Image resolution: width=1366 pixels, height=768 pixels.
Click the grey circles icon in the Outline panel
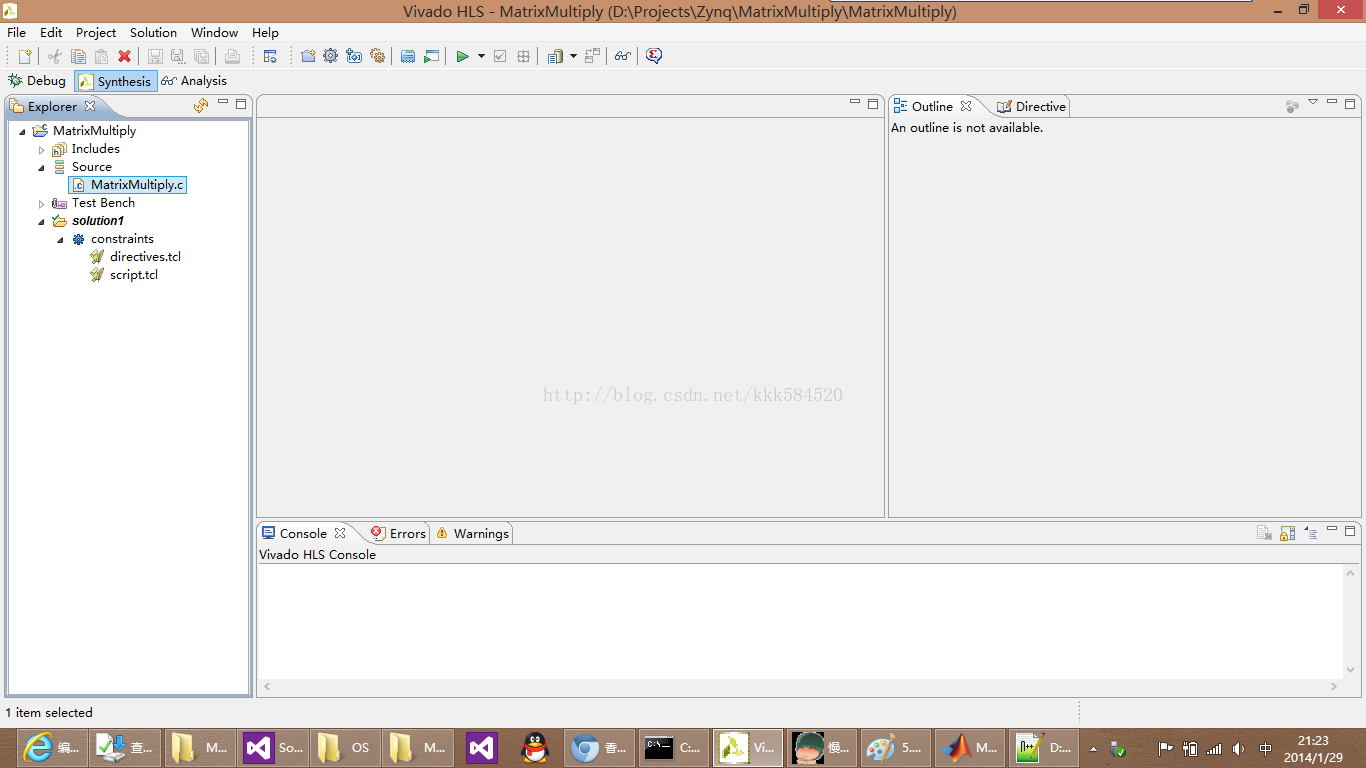[x=1292, y=105]
